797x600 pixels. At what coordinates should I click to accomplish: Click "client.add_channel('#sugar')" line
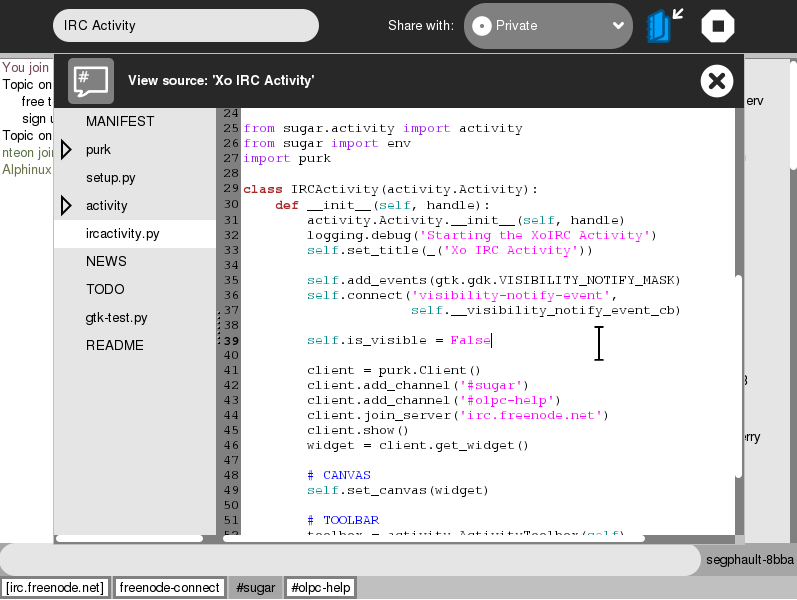pyautogui.click(x=417, y=385)
